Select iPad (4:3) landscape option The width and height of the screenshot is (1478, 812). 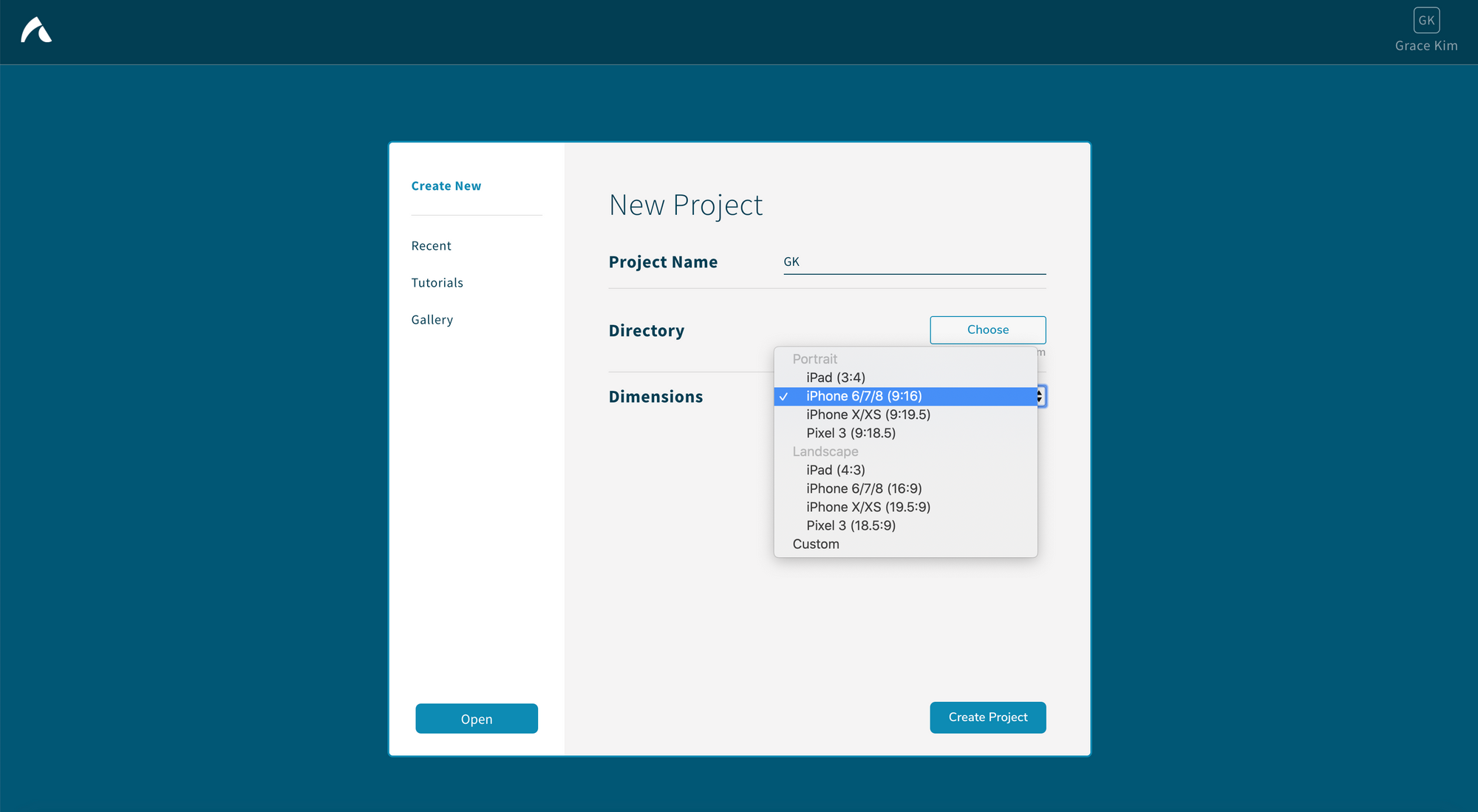pyautogui.click(x=835, y=471)
